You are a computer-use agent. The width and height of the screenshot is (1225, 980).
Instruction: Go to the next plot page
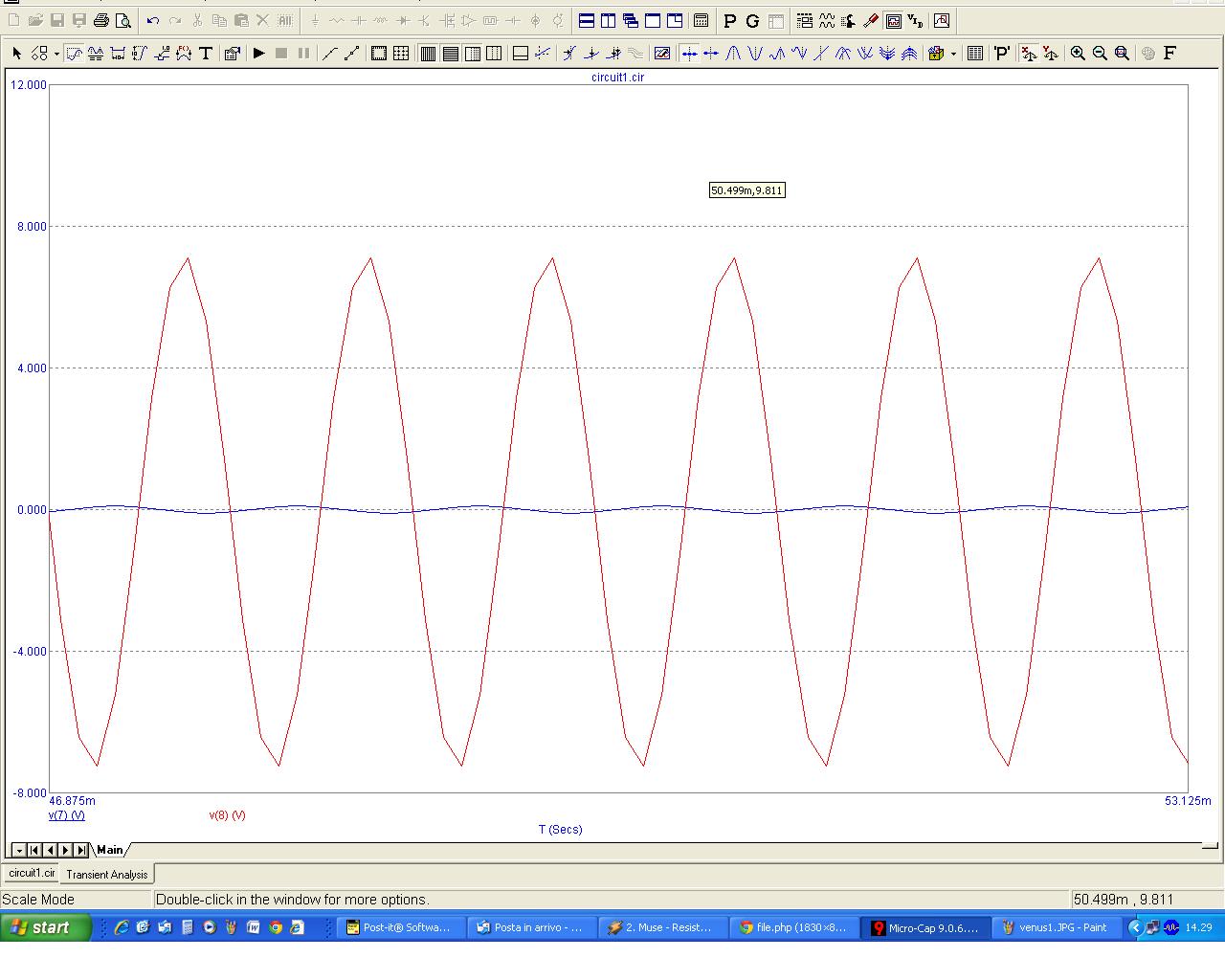tap(65, 850)
